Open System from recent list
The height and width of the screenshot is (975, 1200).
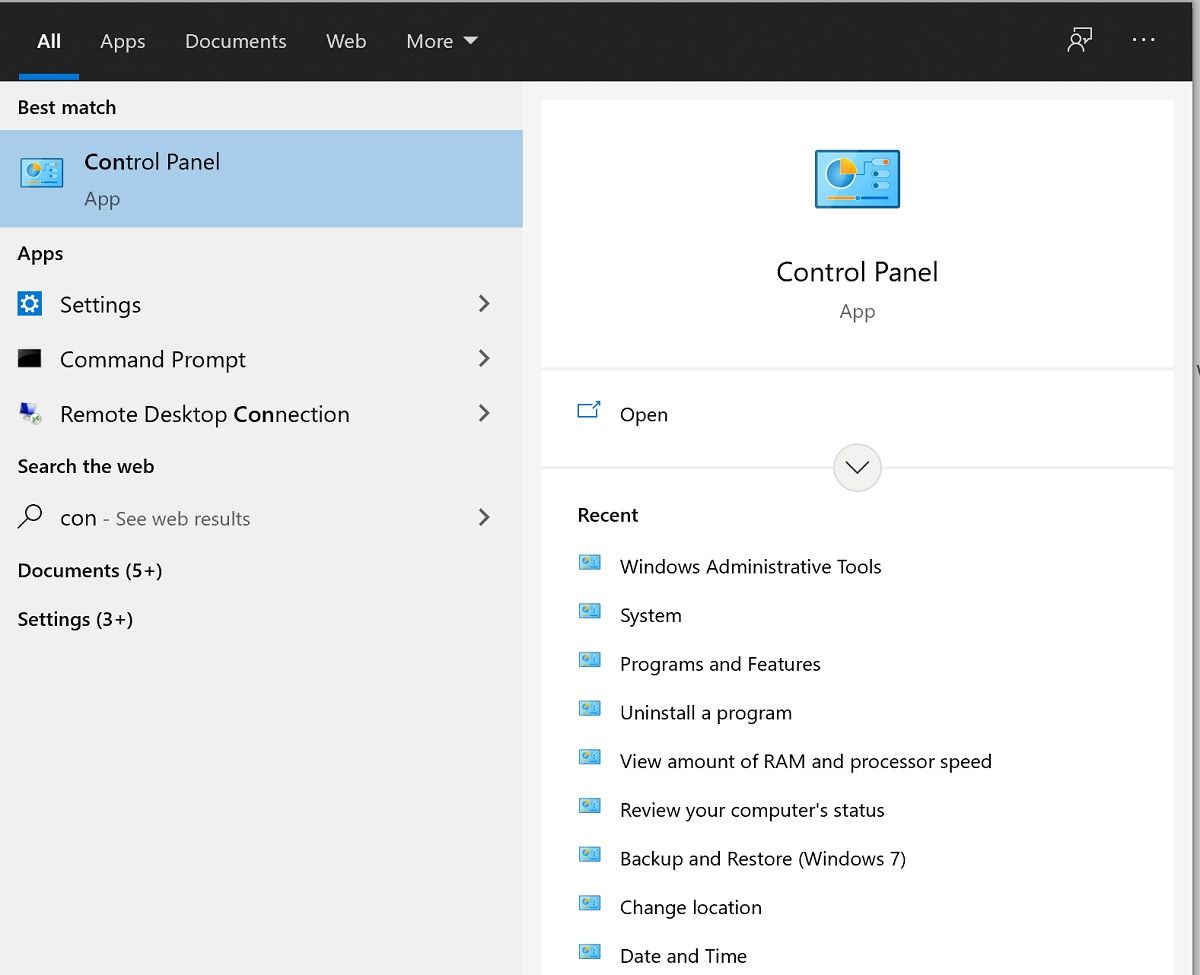651,615
